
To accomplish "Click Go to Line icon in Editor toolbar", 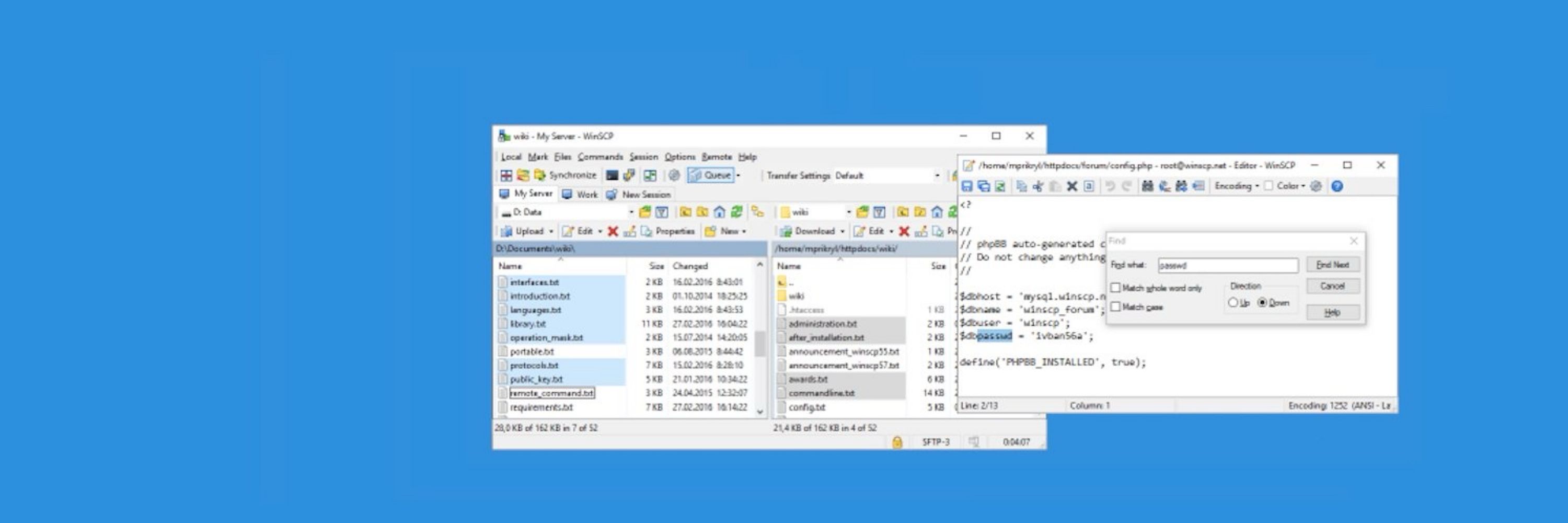I will (1198, 186).
